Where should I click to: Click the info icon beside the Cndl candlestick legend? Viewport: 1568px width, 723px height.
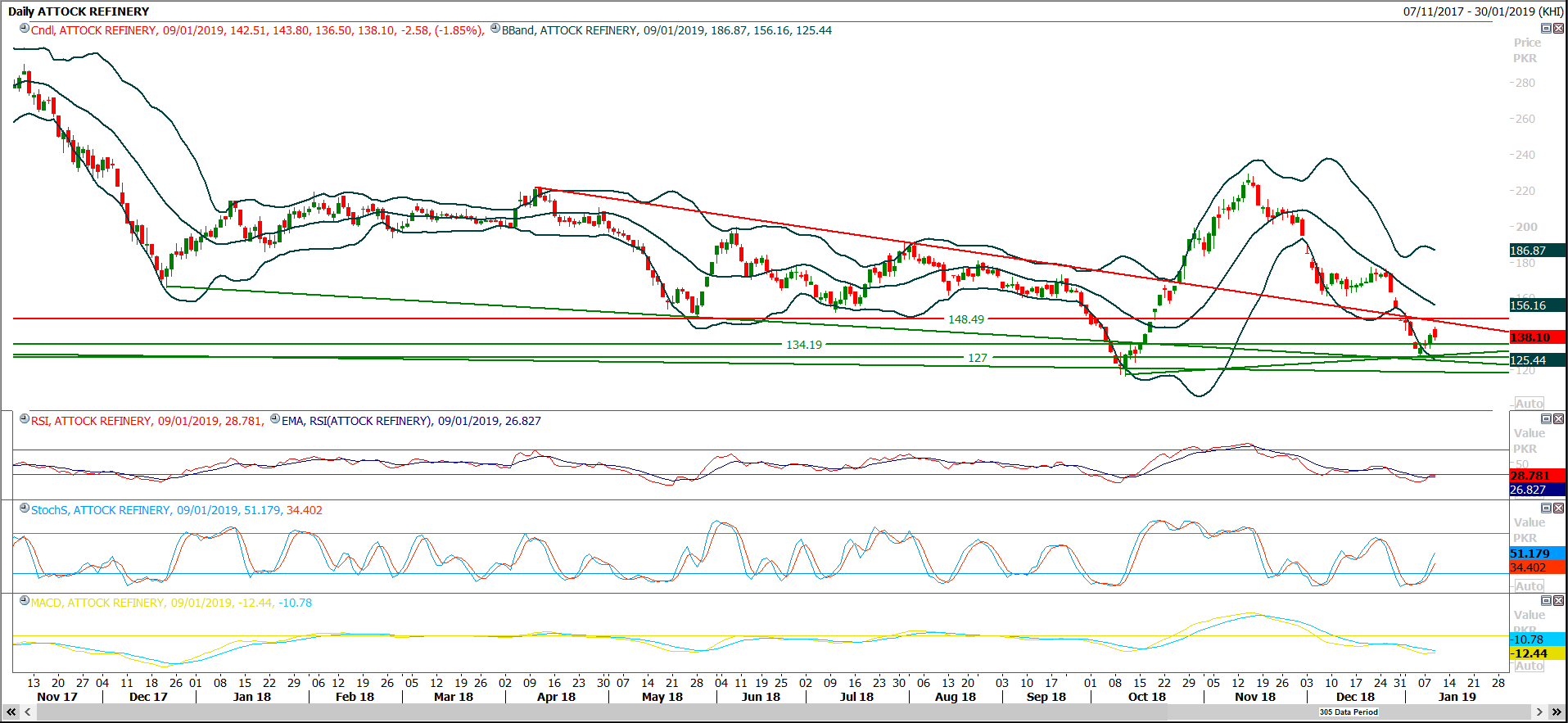coord(25,28)
